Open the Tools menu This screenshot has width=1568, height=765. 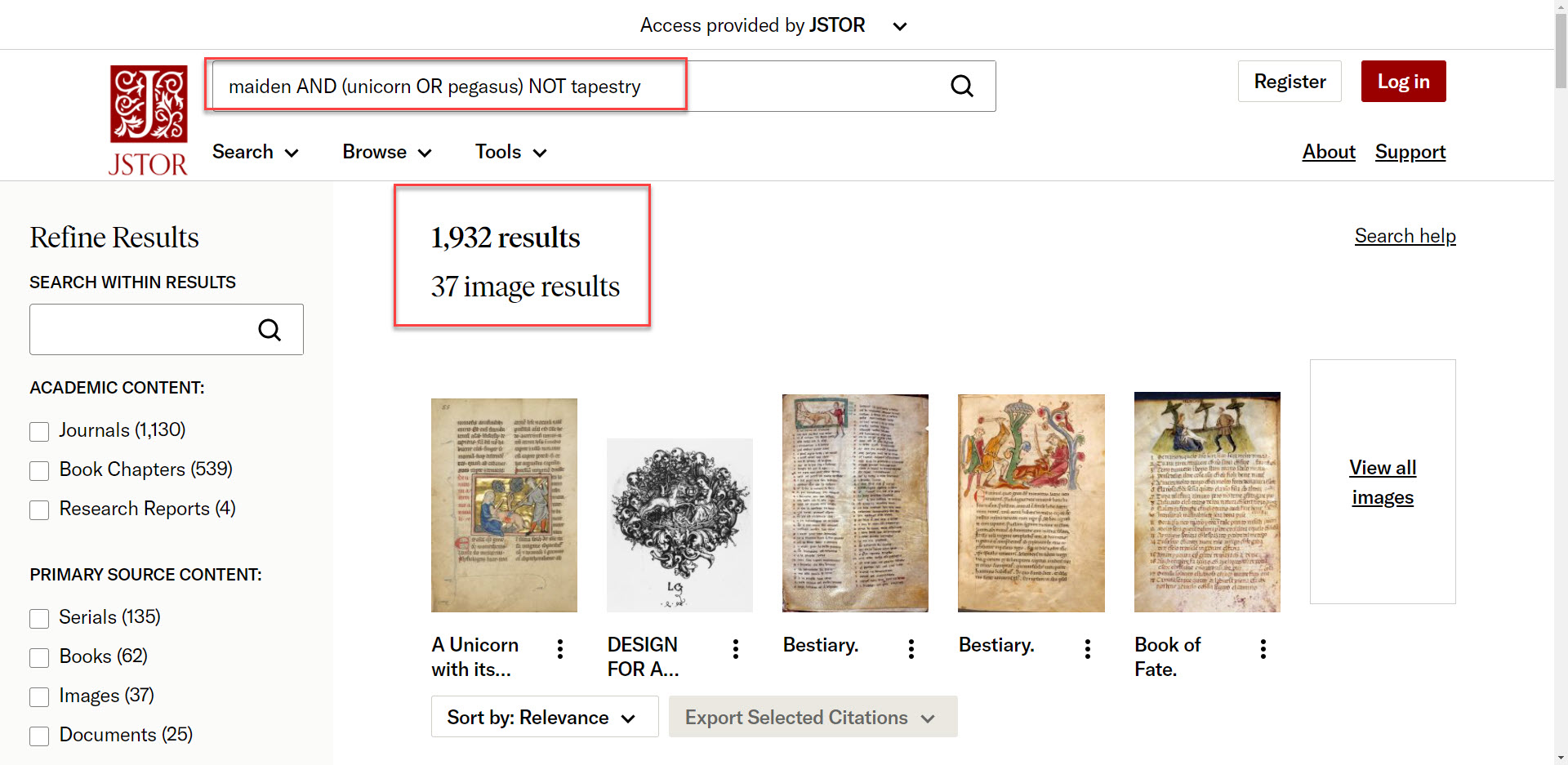(x=510, y=152)
